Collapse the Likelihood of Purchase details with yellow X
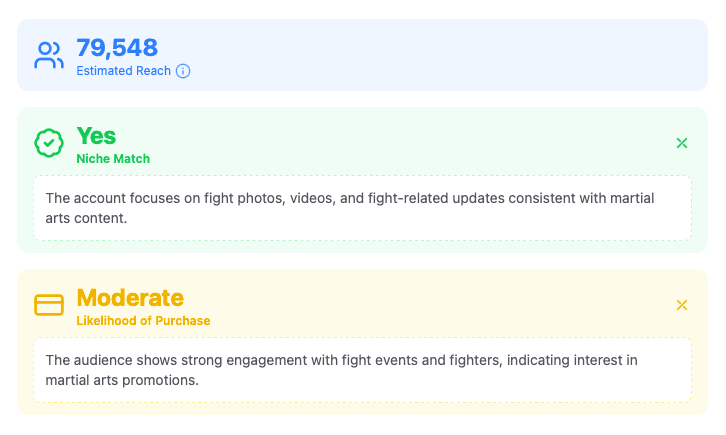 [682, 305]
